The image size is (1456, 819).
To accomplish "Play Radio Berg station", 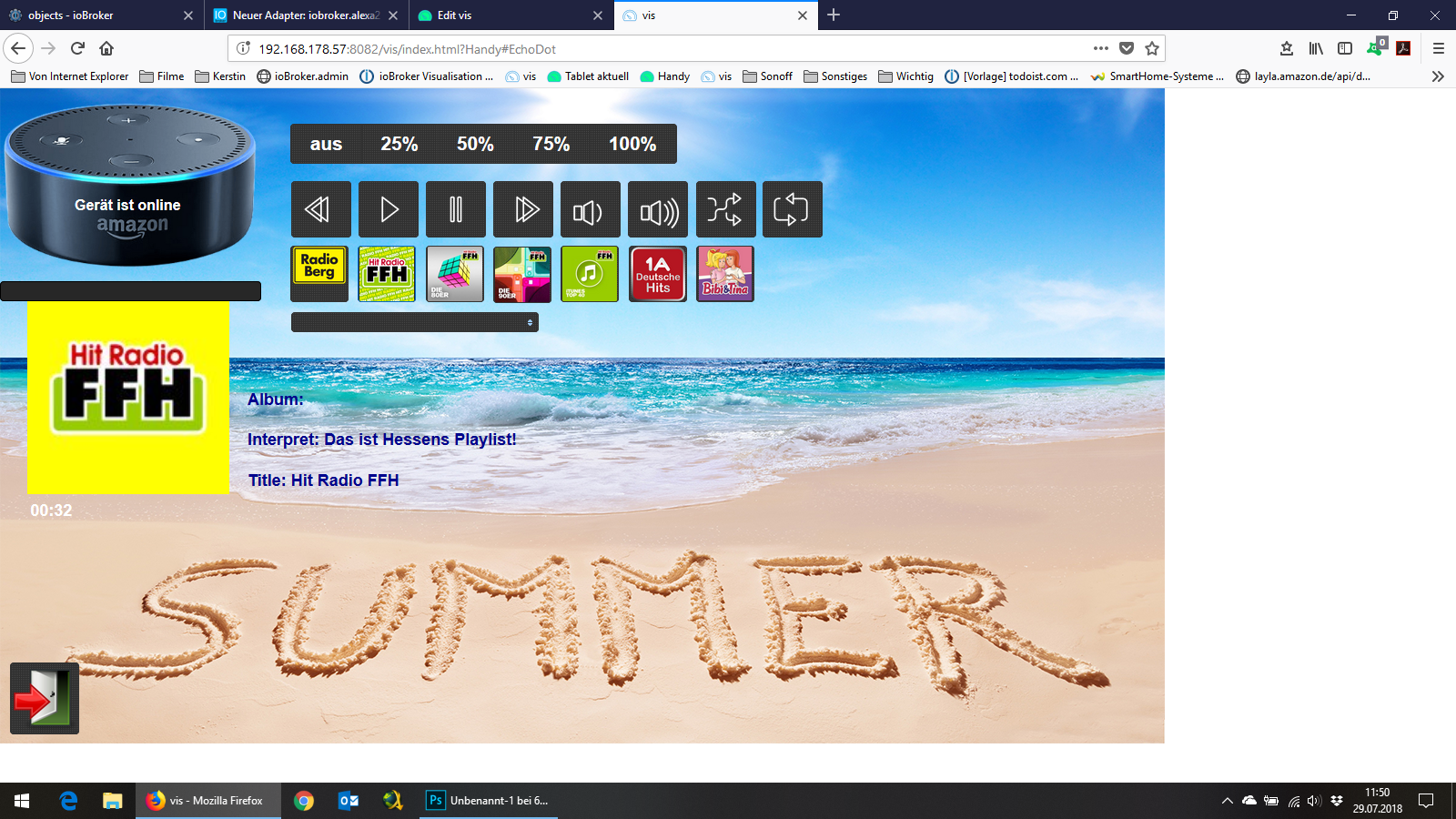I will [319, 274].
